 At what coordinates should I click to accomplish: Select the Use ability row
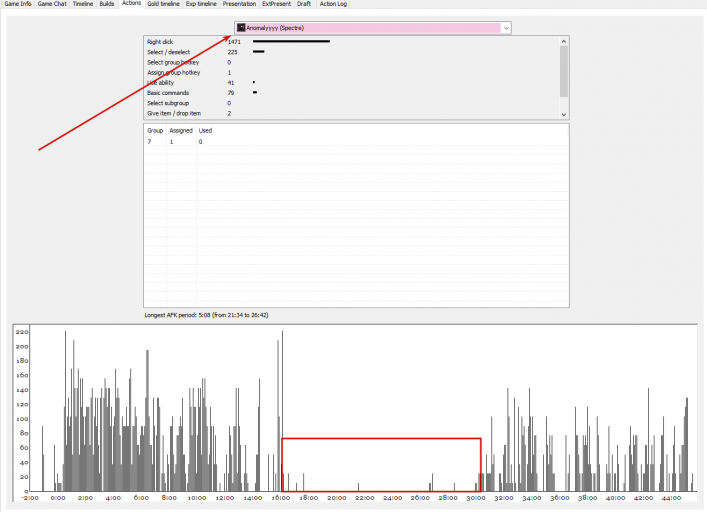352,82
